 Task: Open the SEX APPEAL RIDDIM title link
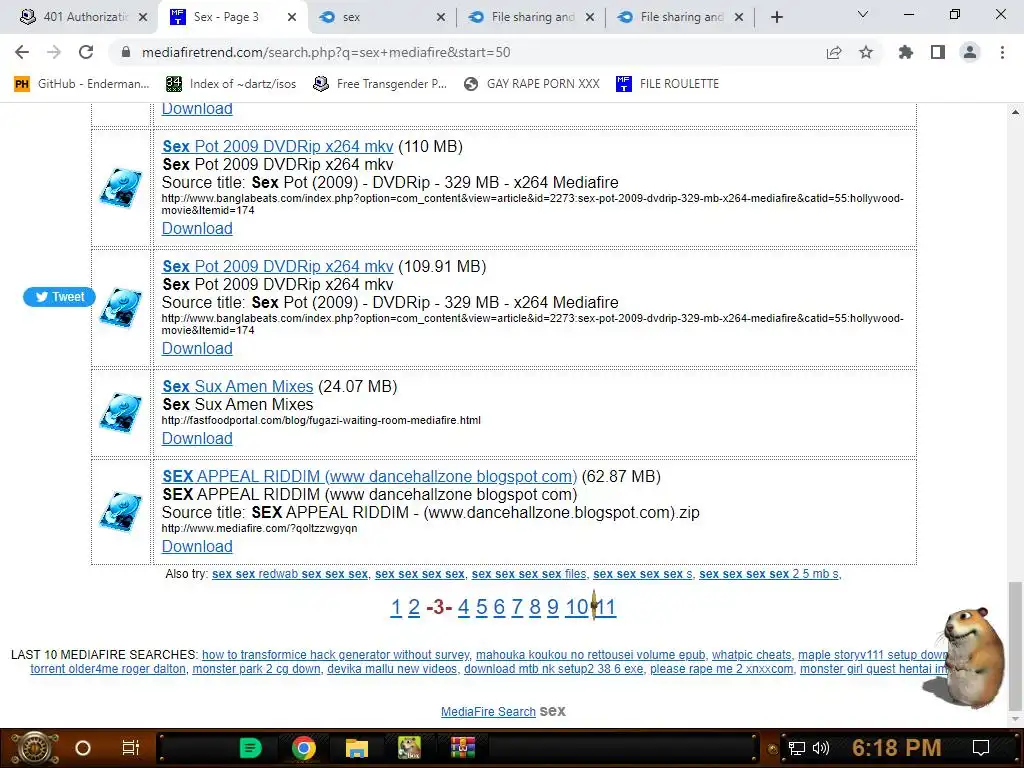point(370,477)
